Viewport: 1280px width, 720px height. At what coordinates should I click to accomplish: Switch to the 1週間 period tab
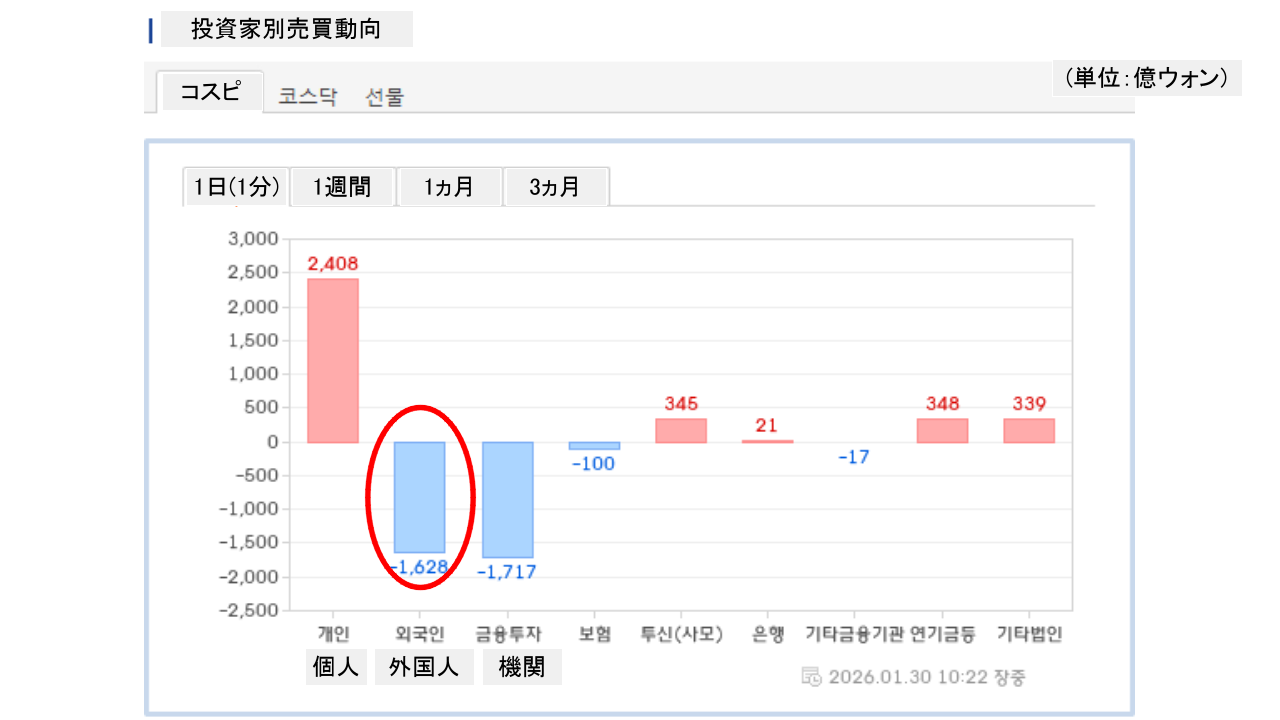(x=342, y=187)
